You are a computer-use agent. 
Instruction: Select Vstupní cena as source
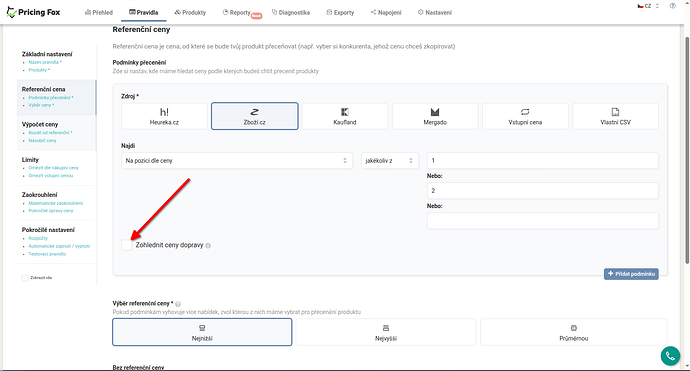pyautogui.click(x=525, y=116)
